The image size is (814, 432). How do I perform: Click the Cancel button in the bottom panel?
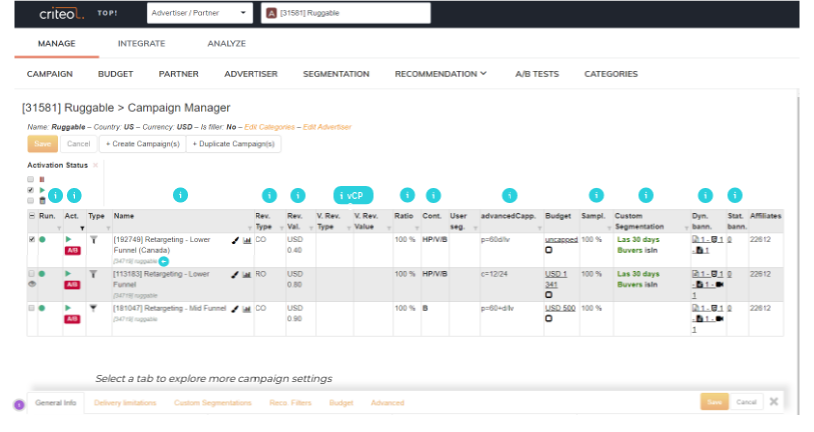[746, 402]
